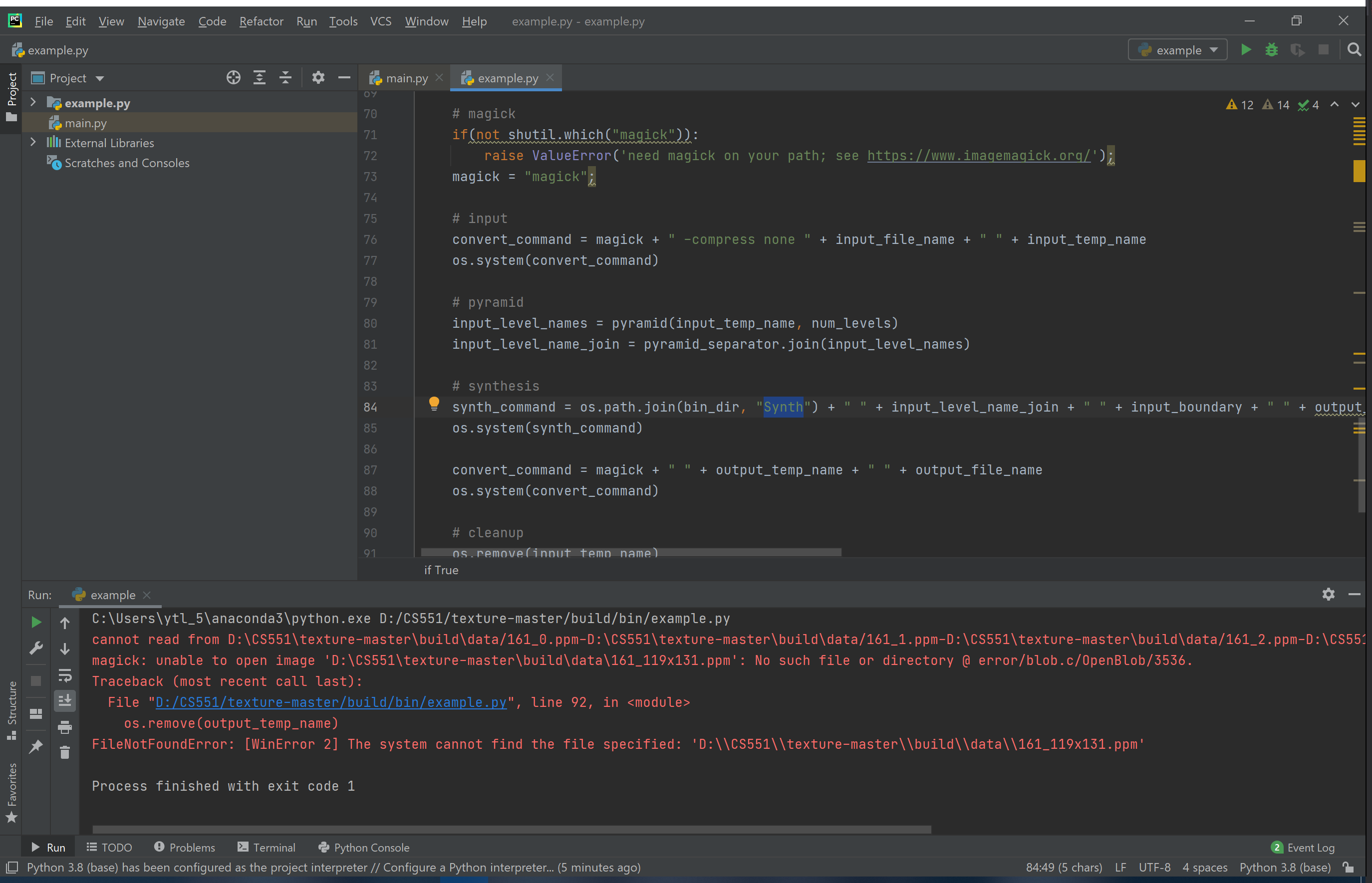Viewport: 1372px width, 883px height.
Task: Collapse all in Project panel
Action: 285,77
